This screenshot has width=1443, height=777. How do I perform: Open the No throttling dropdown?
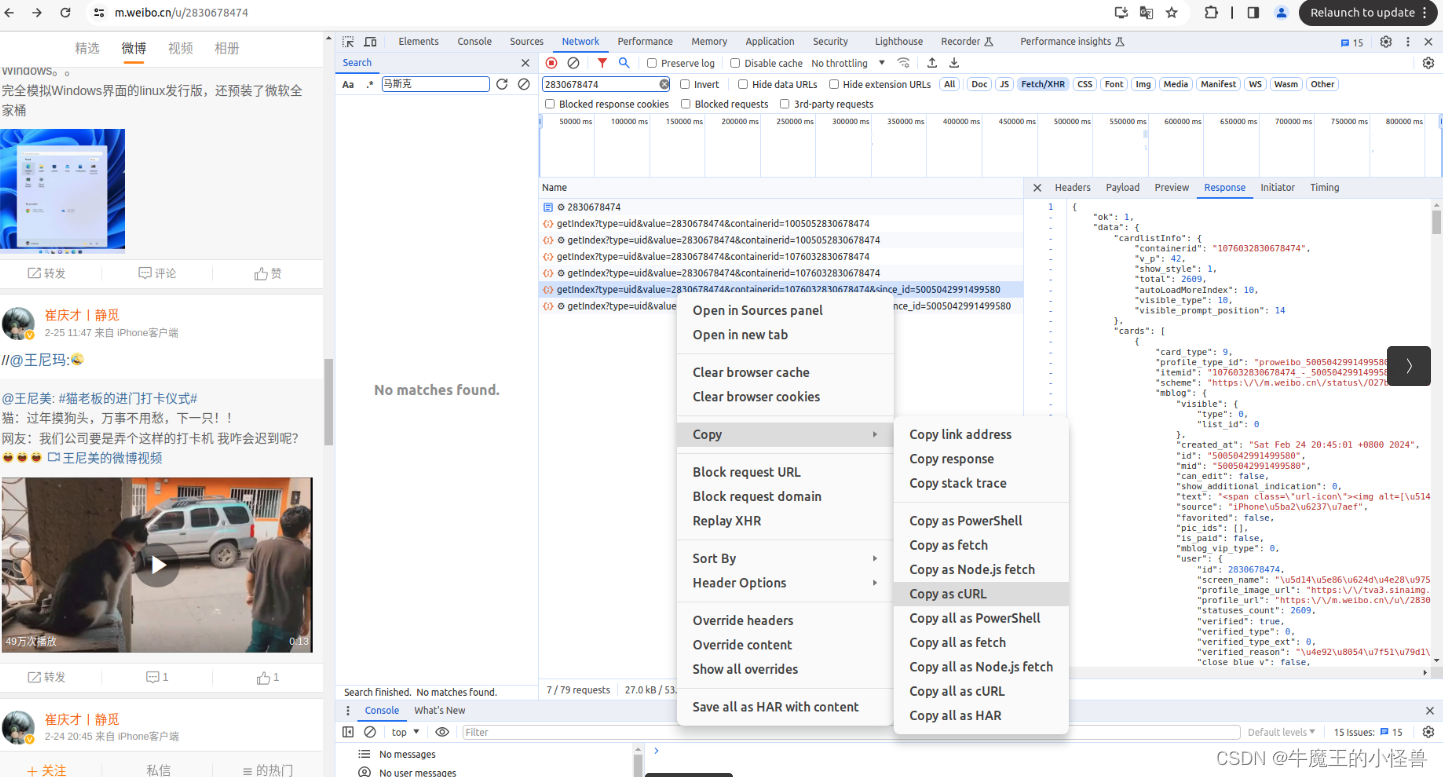tap(848, 63)
